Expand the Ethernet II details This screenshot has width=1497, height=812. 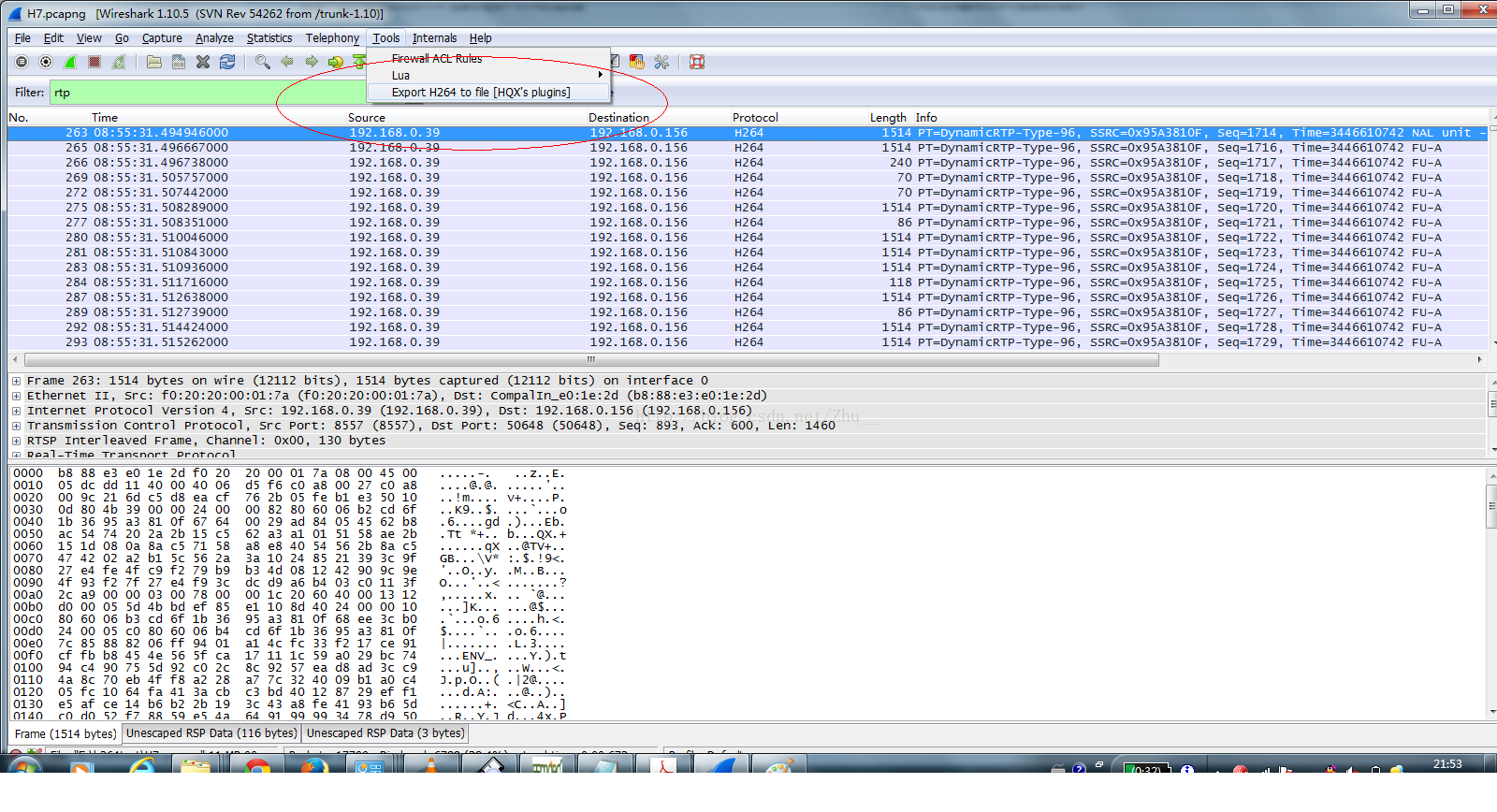[17, 396]
